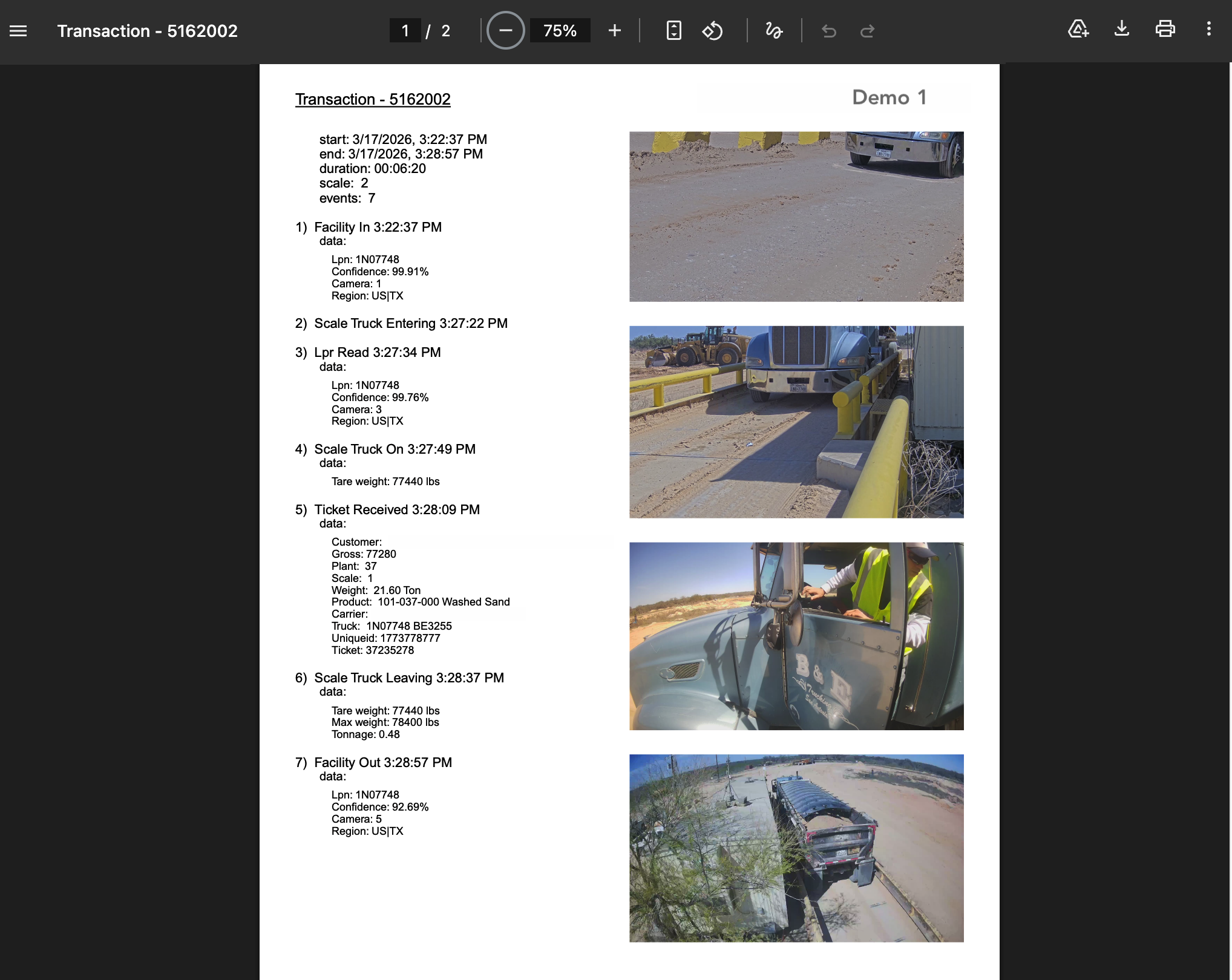Viewport: 1232px width, 980px height.
Task: Click the undo icon
Action: 829,30
